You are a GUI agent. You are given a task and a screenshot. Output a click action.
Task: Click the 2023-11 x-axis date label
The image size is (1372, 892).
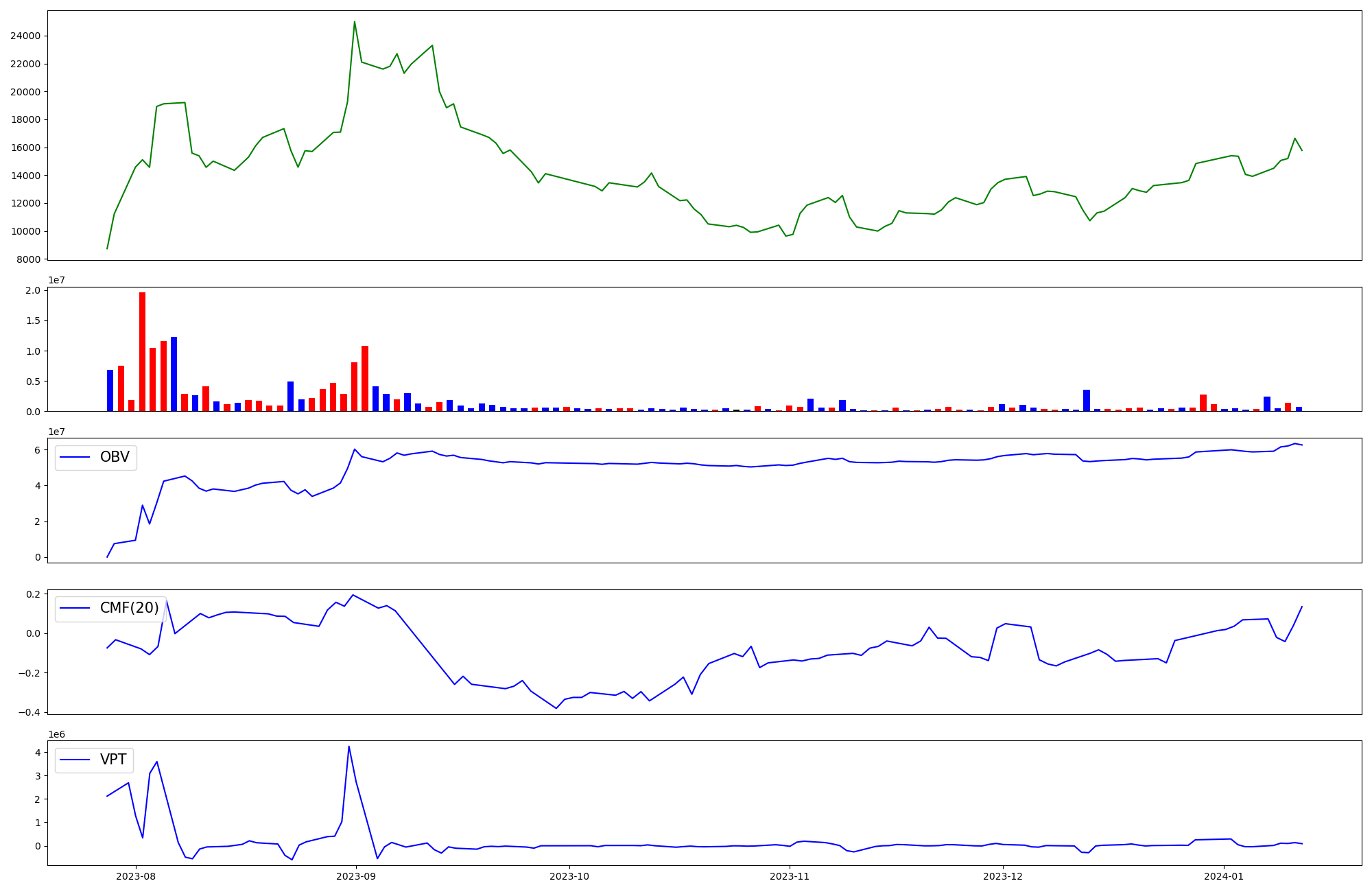click(790, 876)
